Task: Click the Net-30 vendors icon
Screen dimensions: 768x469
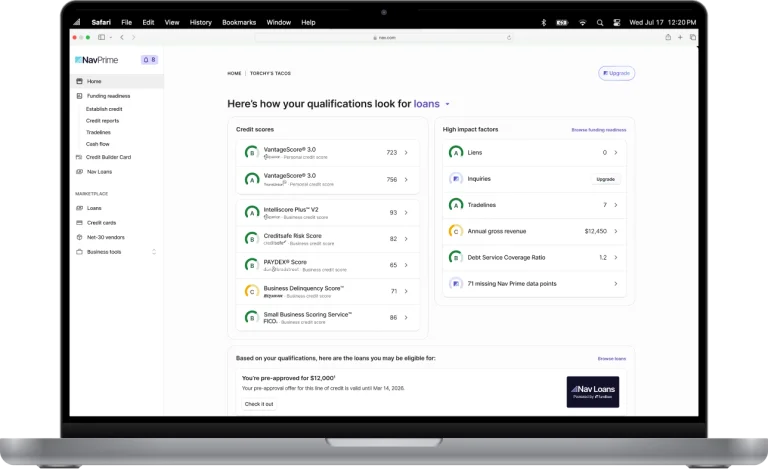Action: click(x=79, y=237)
